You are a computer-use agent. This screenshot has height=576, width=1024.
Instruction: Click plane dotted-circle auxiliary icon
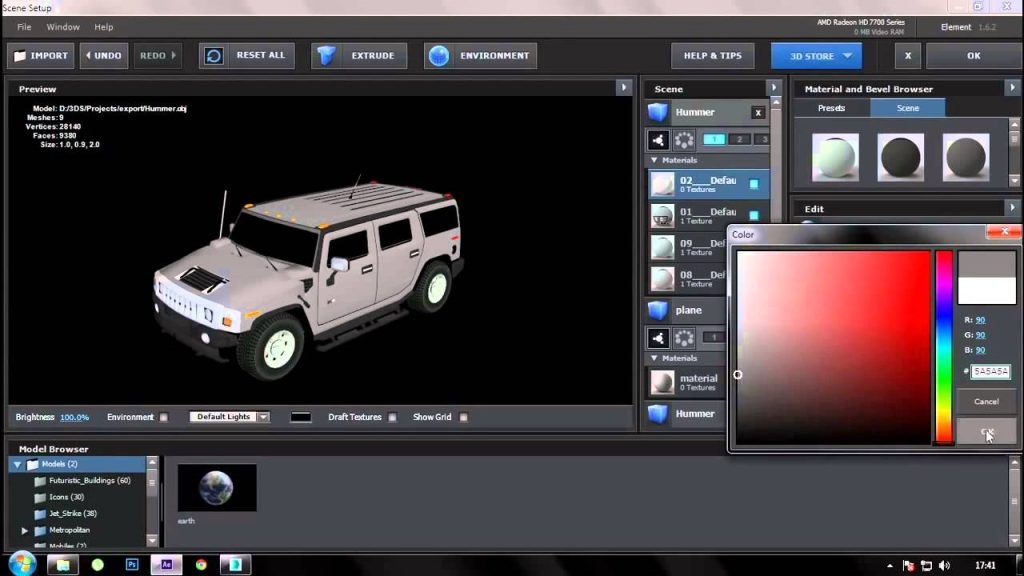684,338
